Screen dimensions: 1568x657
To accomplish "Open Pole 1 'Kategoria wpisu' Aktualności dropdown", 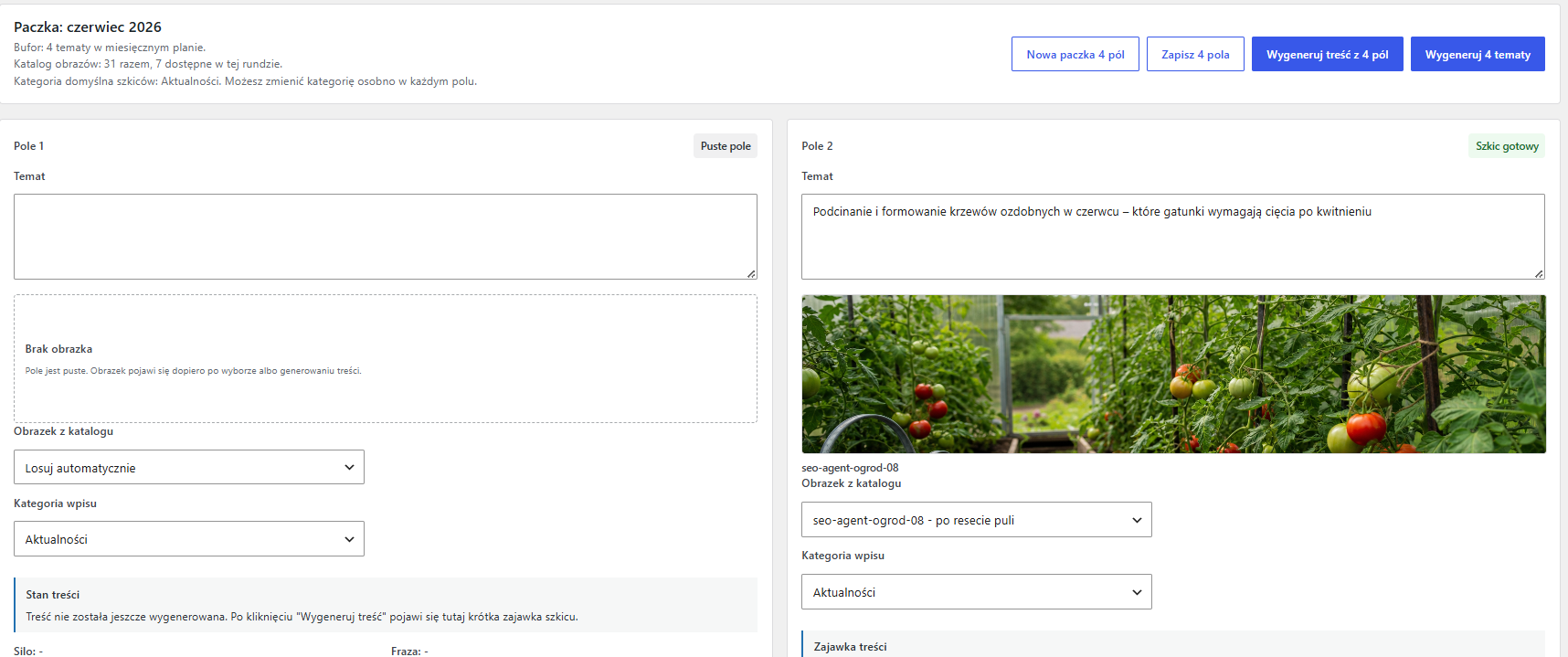I will [x=188, y=539].
